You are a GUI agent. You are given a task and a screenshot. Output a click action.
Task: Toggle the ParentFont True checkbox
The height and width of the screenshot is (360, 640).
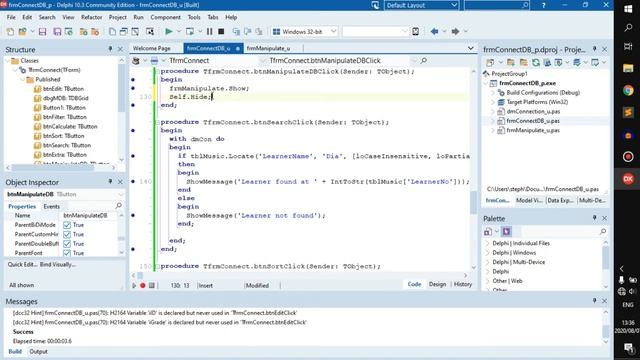[x=67, y=253]
